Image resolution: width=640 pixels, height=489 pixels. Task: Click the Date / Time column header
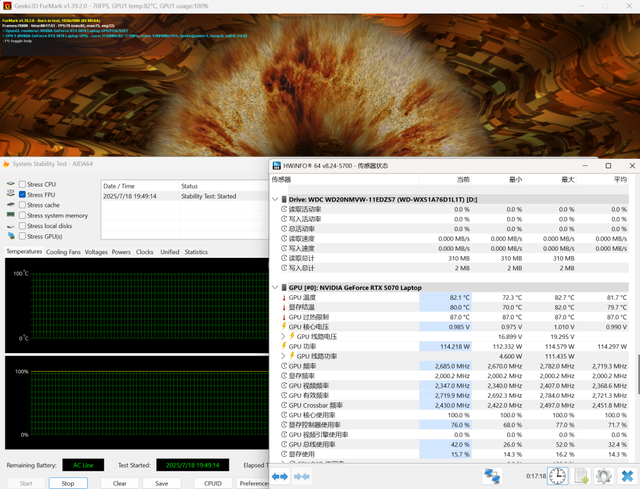(140, 186)
